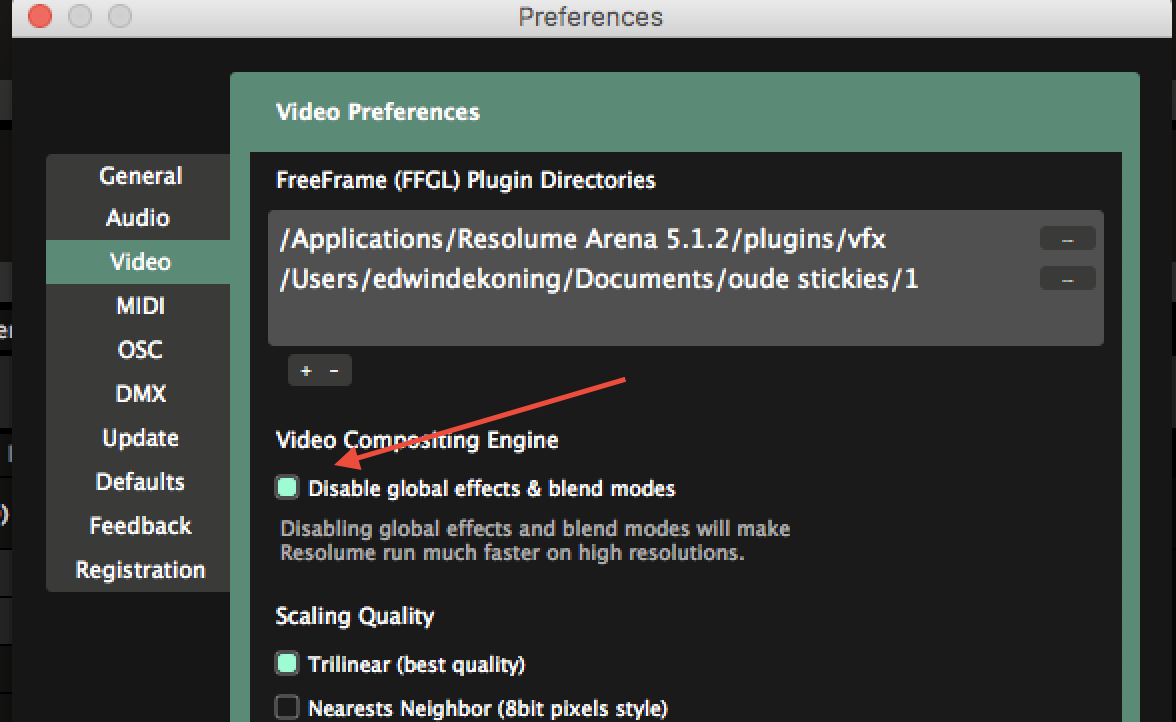The width and height of the screenshot is (1176, 722).
Task: Open the Update preferences section
Action: point(140,438)
